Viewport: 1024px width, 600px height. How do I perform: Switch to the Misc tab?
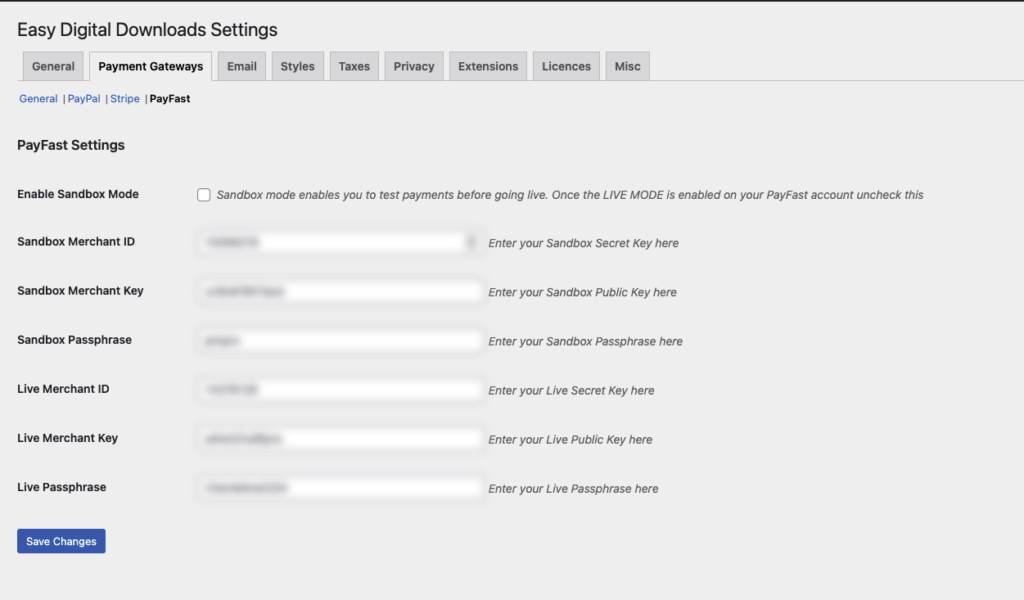pyautogui.click(x=627, y=65)
